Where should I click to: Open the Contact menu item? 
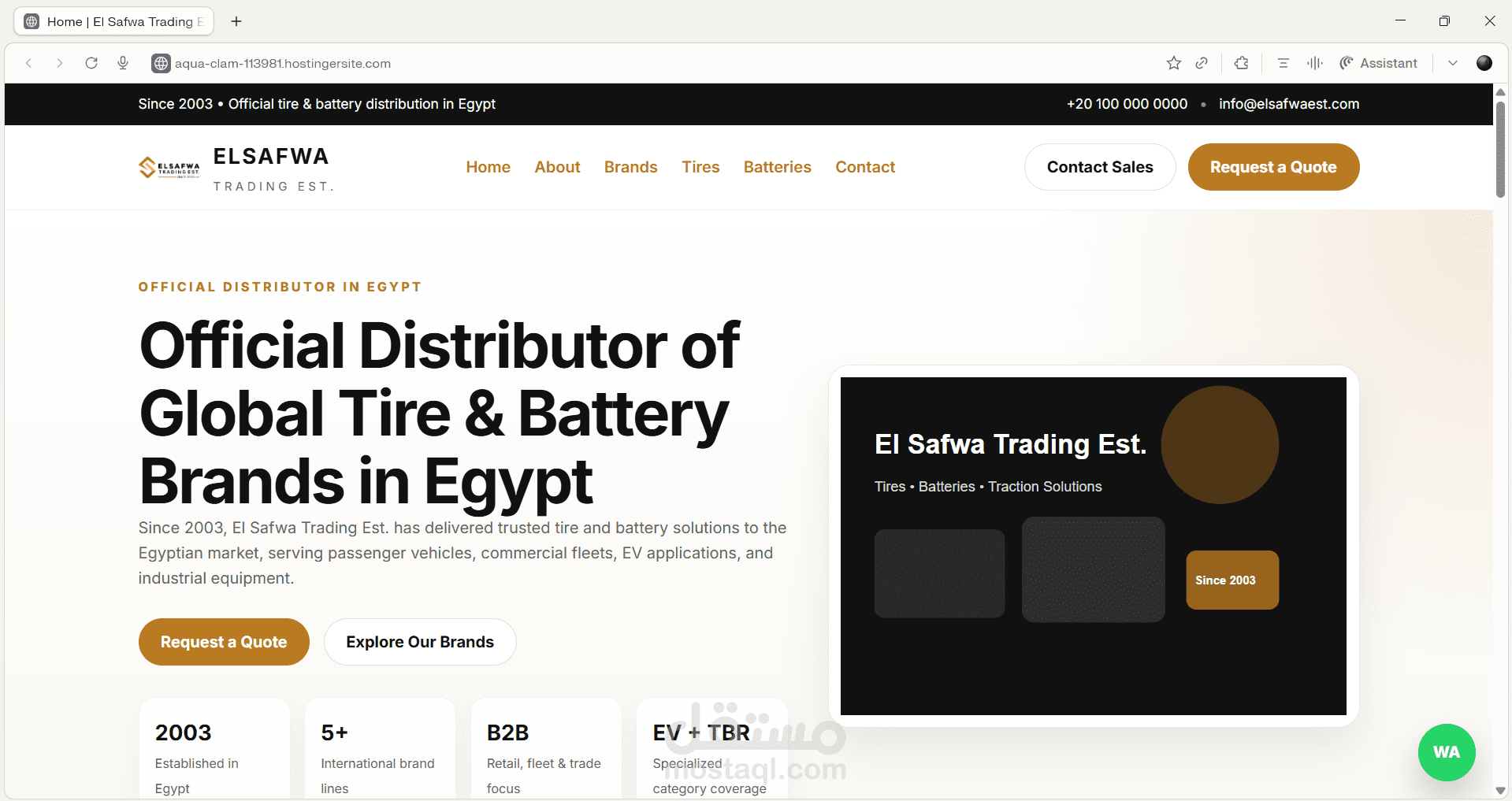(x=865, y=167)
